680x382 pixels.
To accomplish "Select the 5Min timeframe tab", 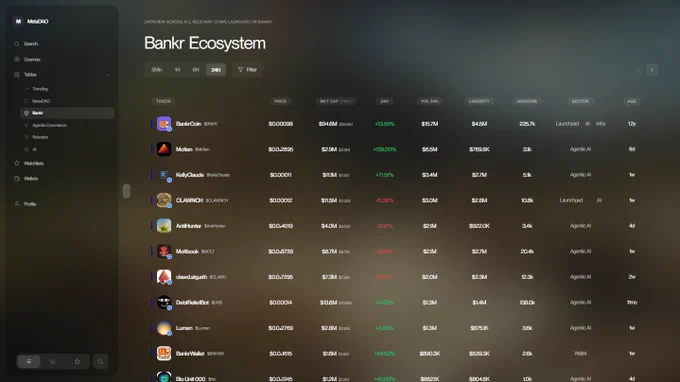I will pos(157,70).
